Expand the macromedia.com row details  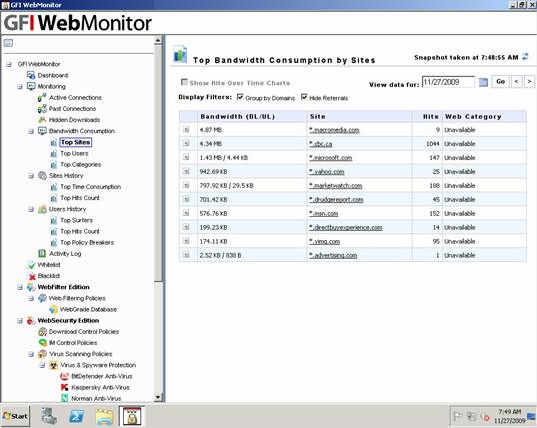click(186, 129)
